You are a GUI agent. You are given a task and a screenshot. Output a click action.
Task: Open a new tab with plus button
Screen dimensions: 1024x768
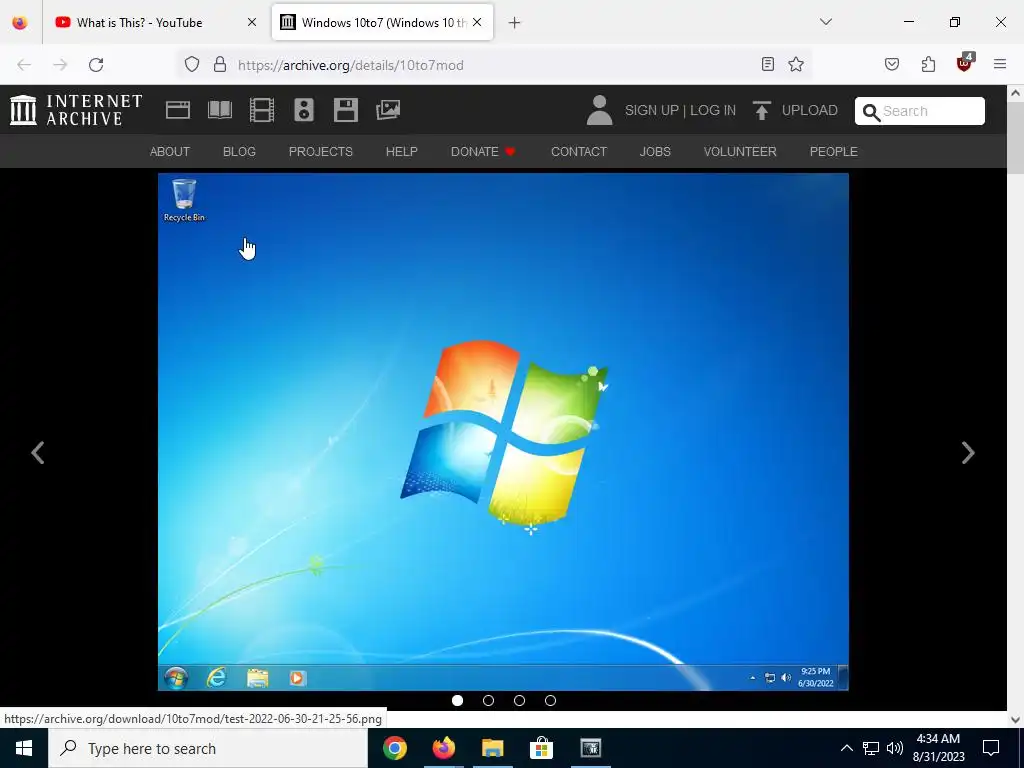515,23
